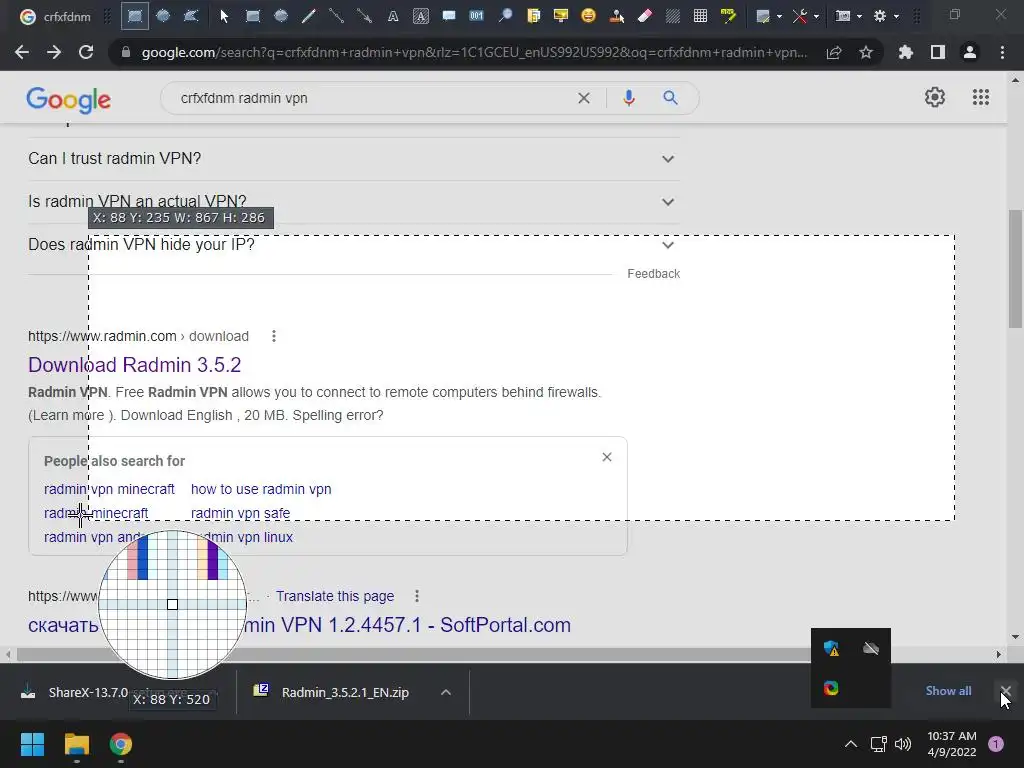Open the capture camera dropdown
This screenshot has width=1024, height=768.
849,16
